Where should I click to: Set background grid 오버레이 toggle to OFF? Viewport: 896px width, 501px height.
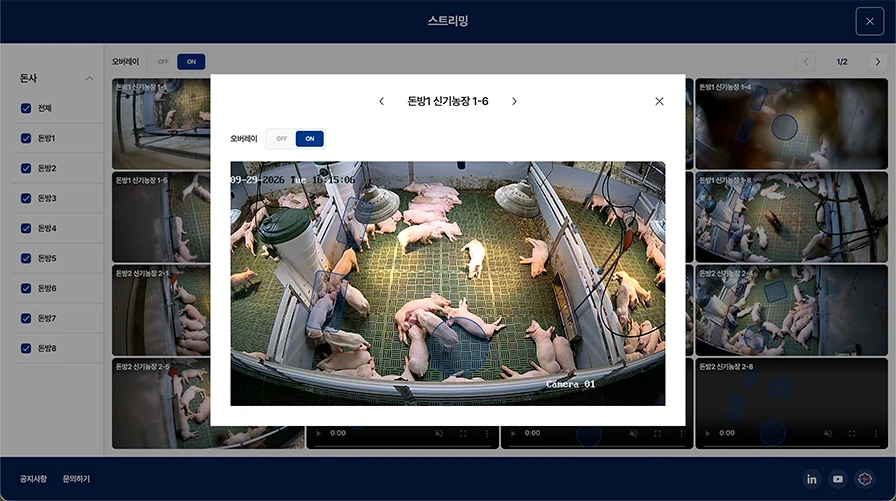click(163, 62)
